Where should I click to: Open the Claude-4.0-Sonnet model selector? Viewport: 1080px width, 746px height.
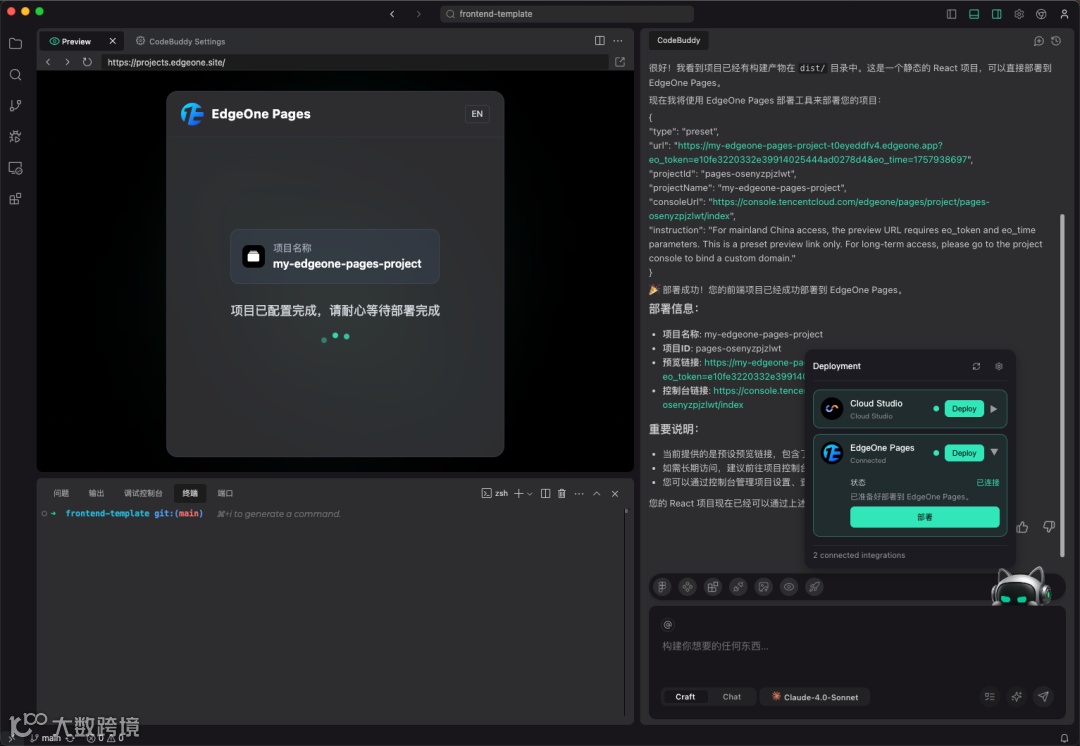pos(815,697)
